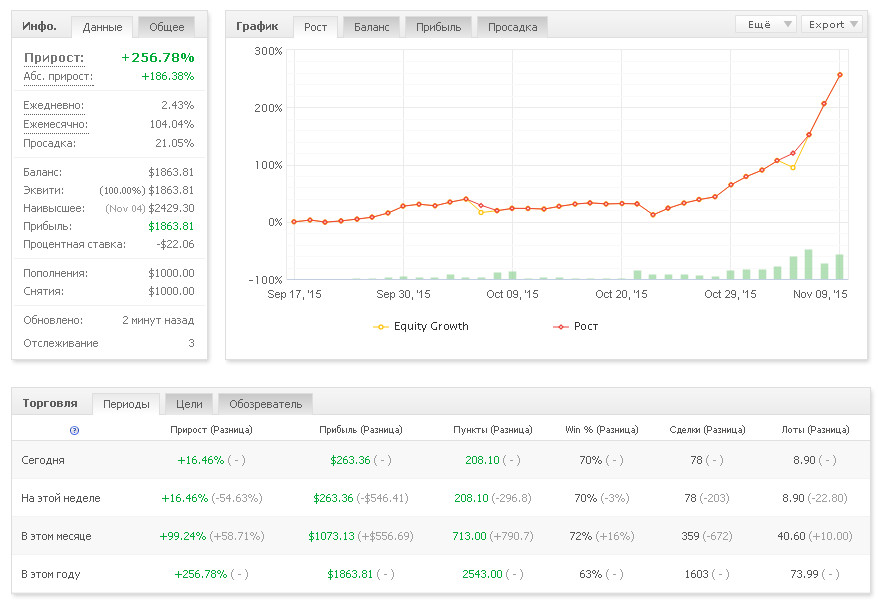The width and height of the screenshot is (879, 605).
Task: Click the Ежедневно label
Action: 53,105
